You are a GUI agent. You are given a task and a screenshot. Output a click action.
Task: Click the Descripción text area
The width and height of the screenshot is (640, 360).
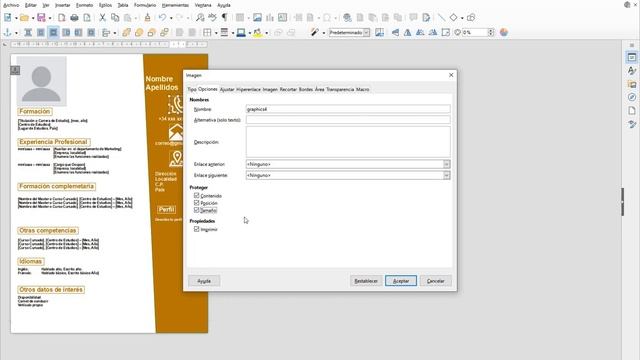coord(348,142)
